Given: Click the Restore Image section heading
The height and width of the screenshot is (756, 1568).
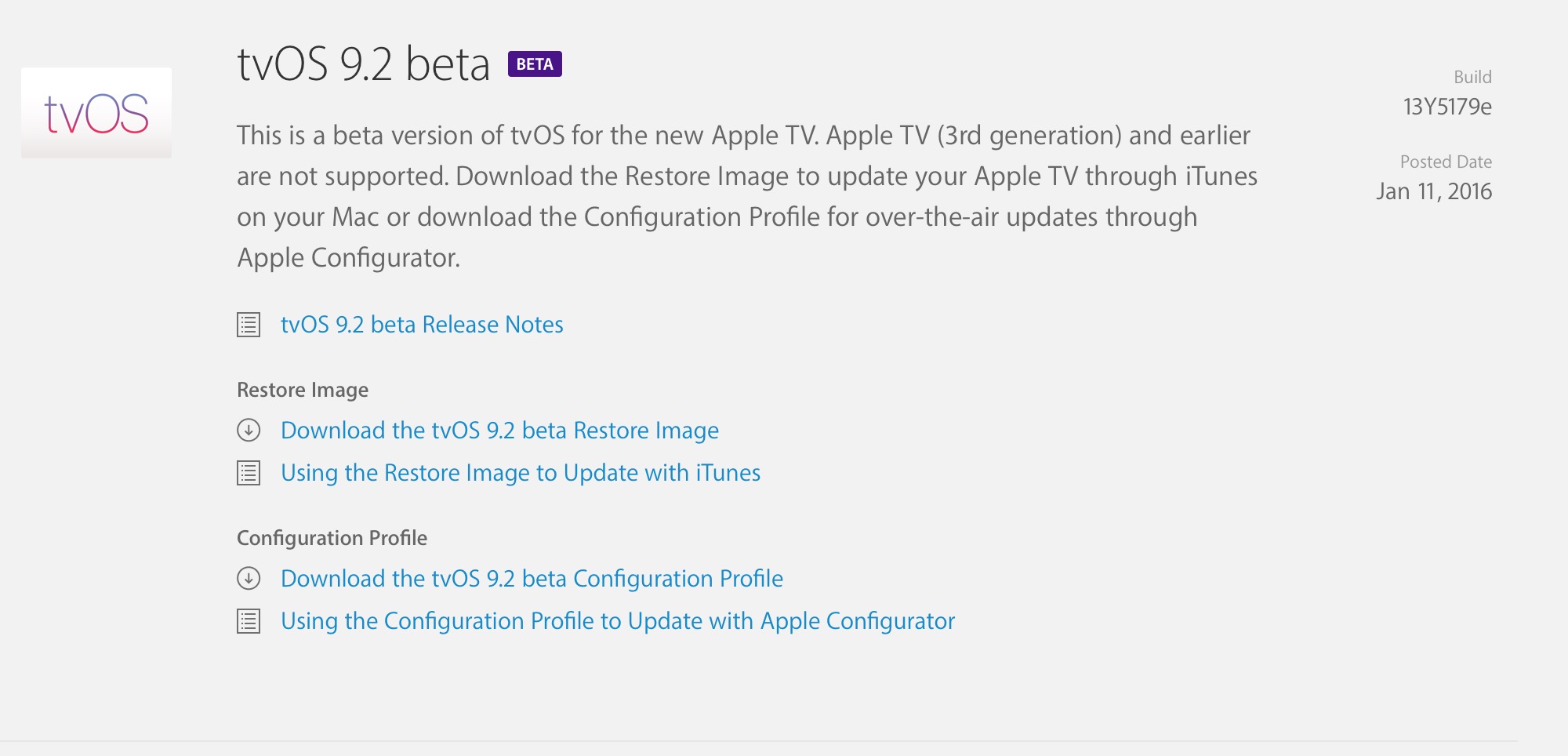Looking at the screenshot, I should 303,390.
